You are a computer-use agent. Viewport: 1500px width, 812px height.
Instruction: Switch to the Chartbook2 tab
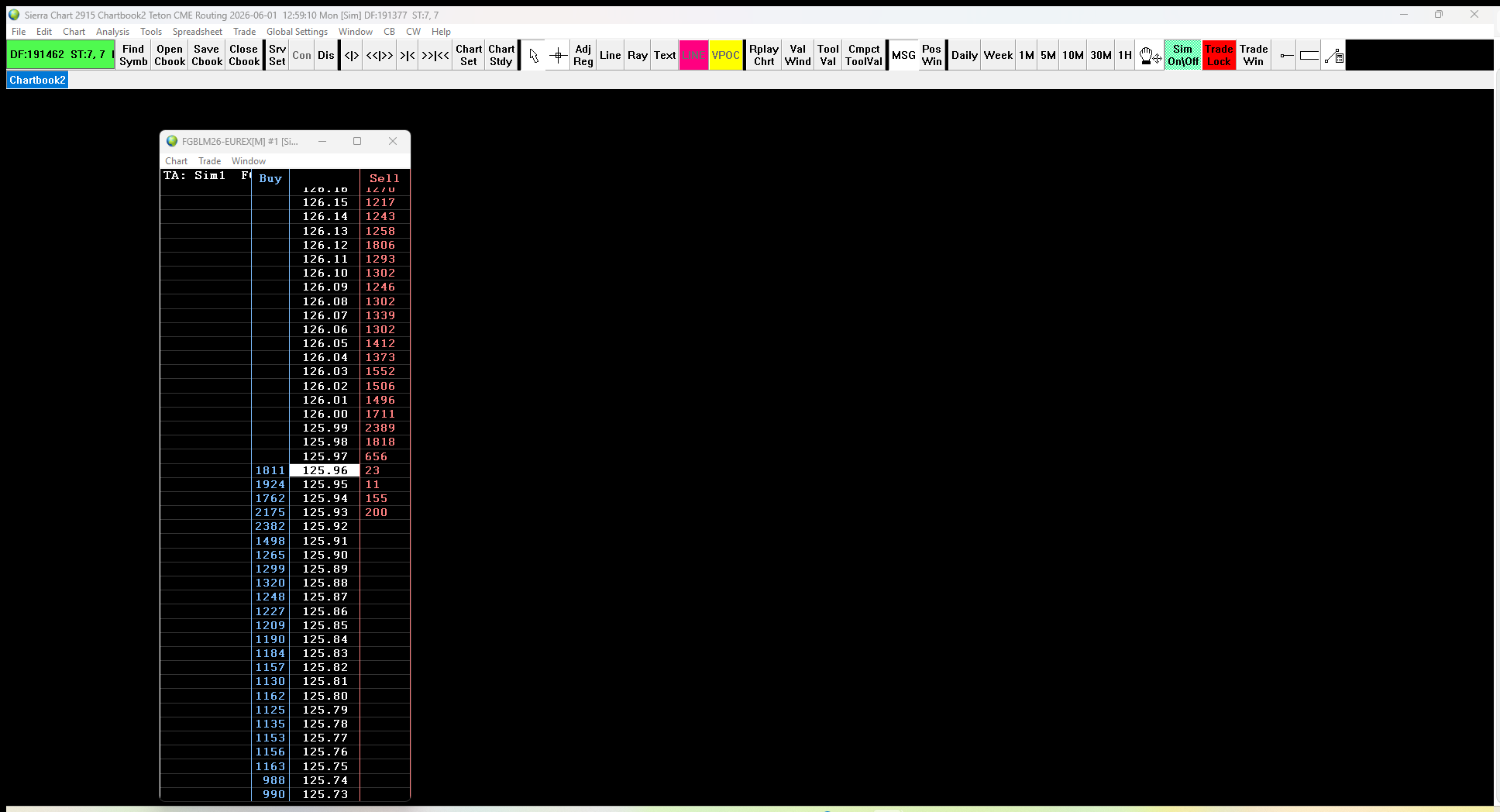[37, 80]
